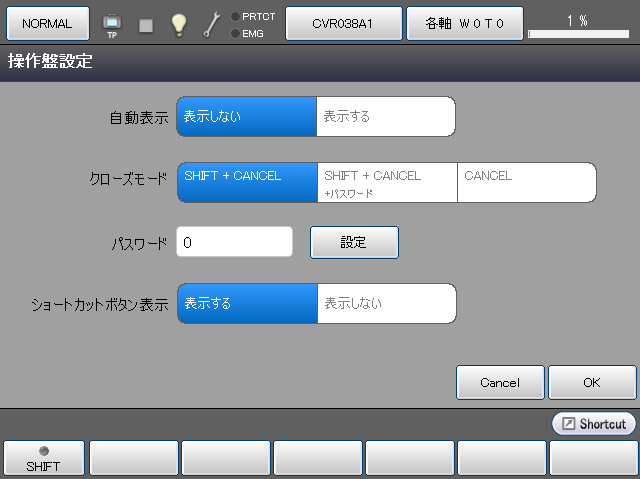Click the パスワード input field
This screenshot has height=479, width=640.
[234, 242]
